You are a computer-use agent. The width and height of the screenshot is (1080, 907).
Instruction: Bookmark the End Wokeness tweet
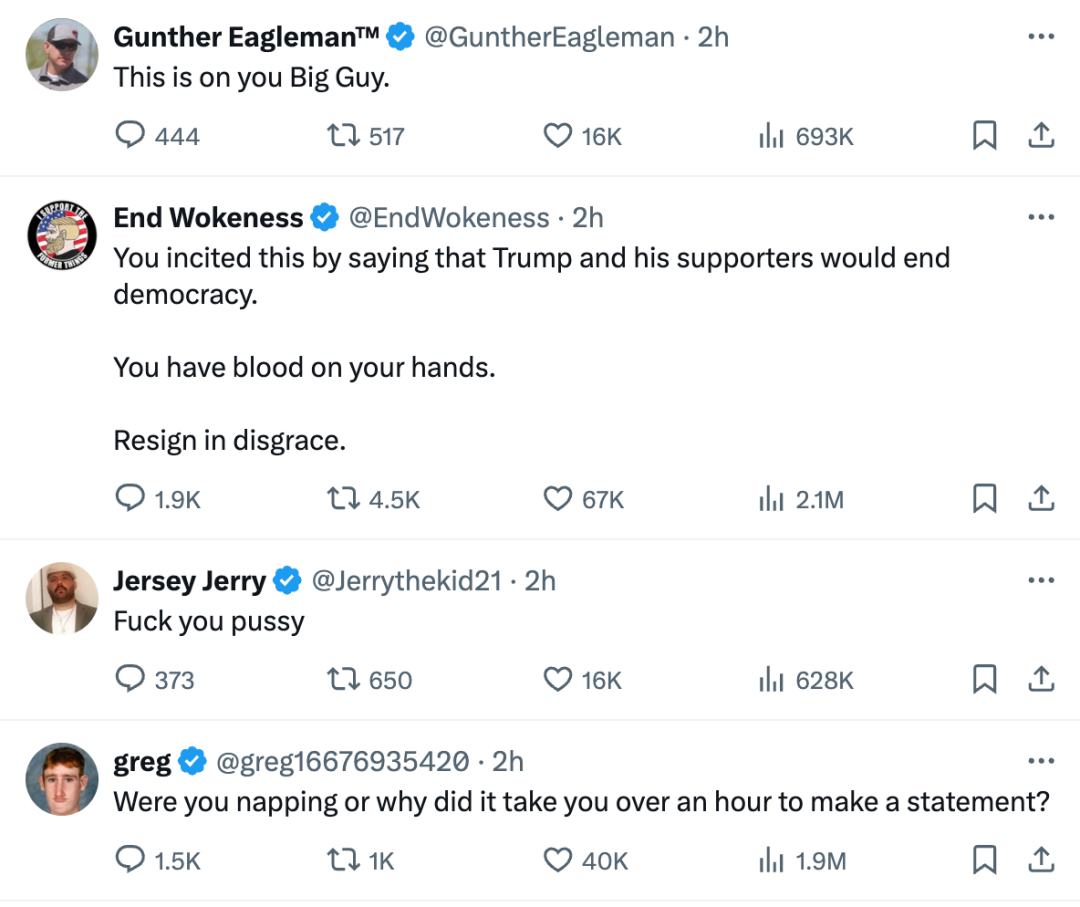[984, 499]
